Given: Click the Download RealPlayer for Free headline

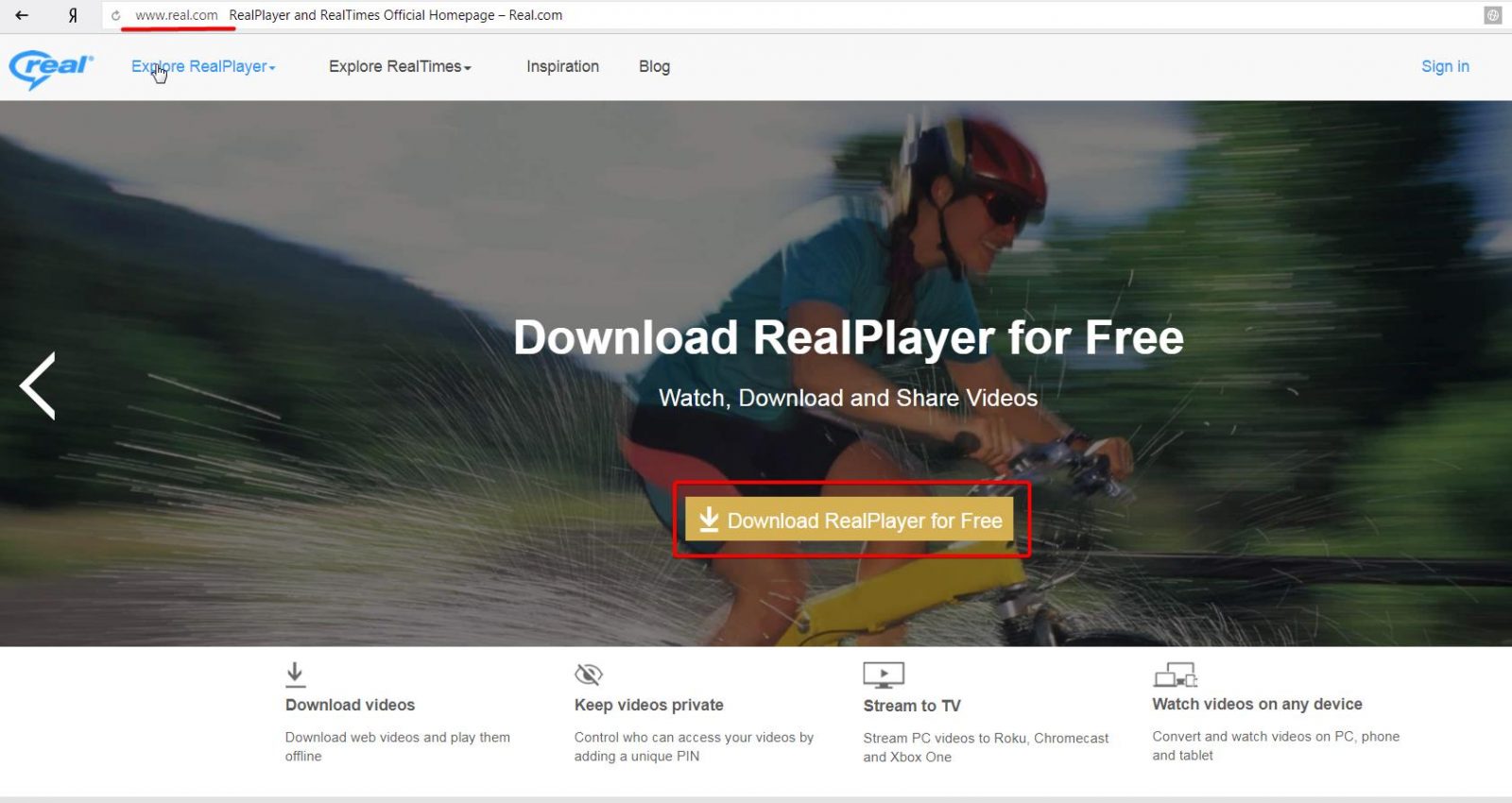Looking at the screenshot, I should tap(849, 337).
